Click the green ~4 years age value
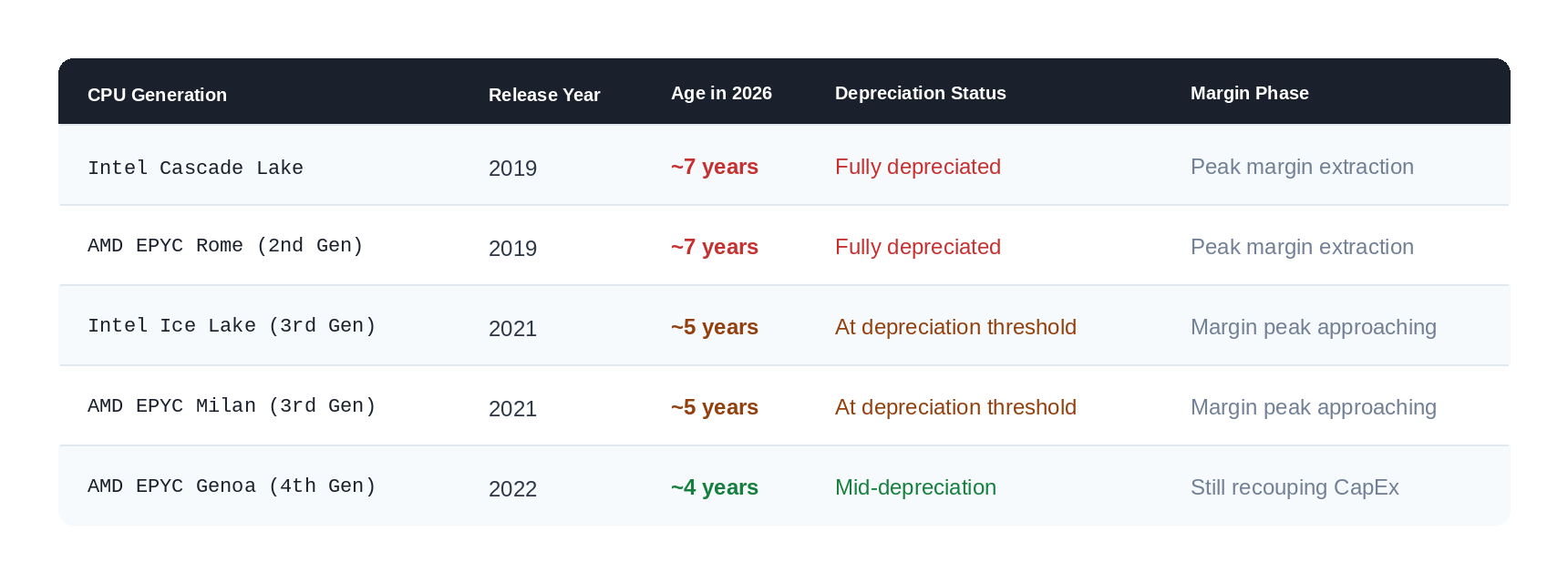The image size is (1568, 583). click(x=715, y=487)
